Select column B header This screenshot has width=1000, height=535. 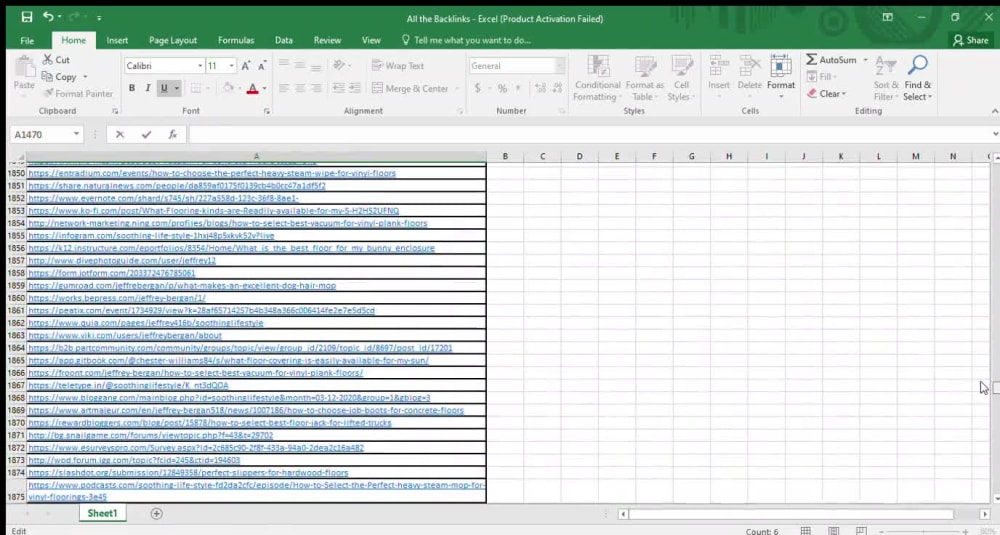504,156
